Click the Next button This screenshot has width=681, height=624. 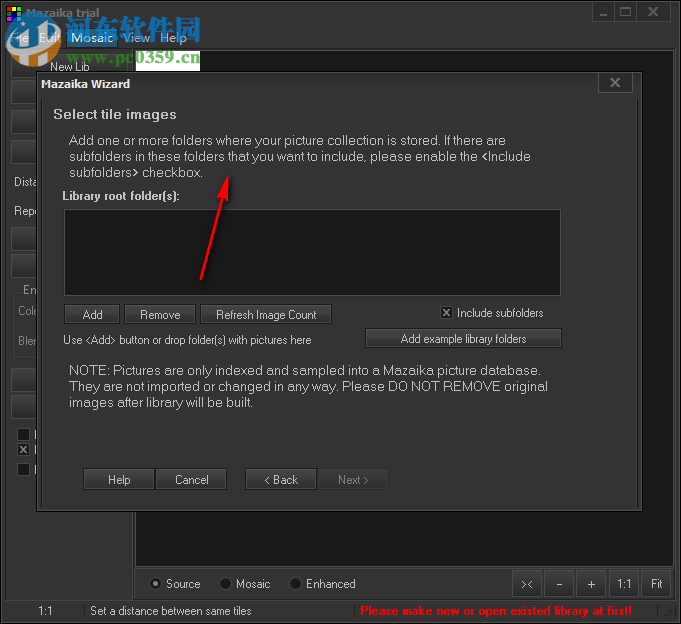(x=353, y=479)
